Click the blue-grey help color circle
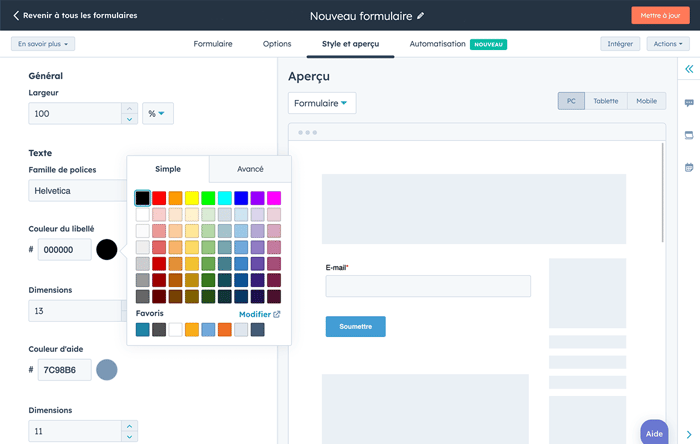Image resolution: width=700 pixels, height=444 pixels. click(106, 370)
